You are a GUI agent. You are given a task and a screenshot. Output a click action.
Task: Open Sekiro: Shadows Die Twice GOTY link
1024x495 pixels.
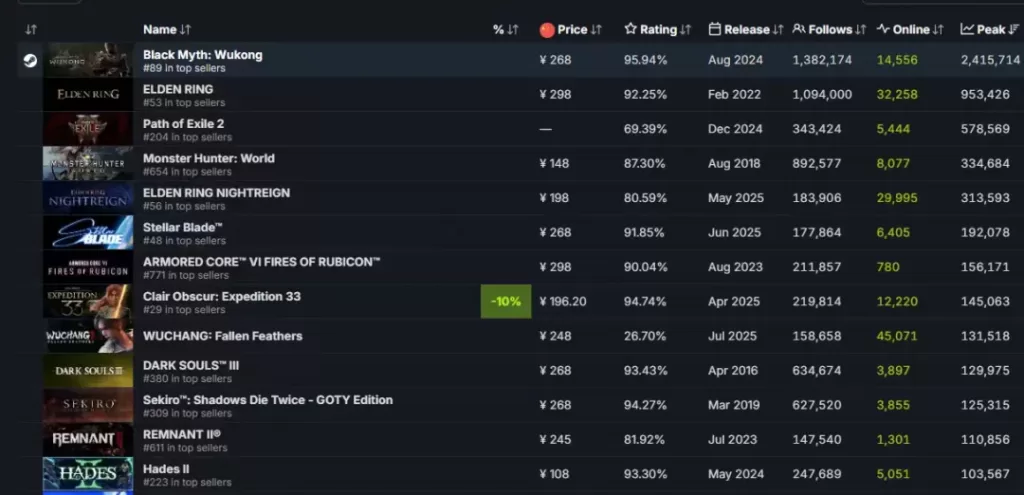click(268, 400)
